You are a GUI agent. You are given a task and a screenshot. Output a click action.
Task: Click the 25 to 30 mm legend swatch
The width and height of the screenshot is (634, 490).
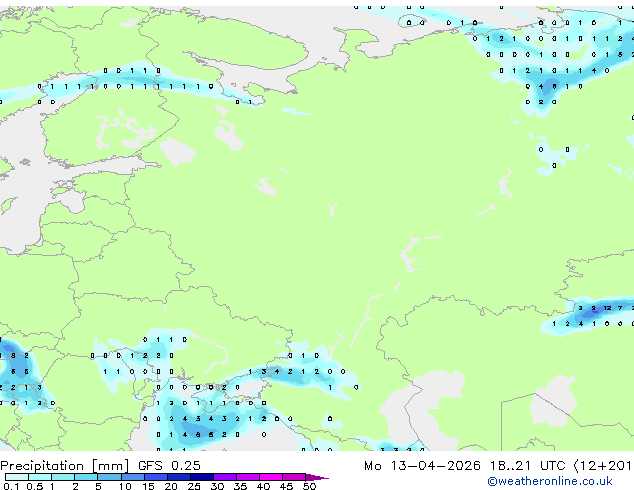point(202,477)
